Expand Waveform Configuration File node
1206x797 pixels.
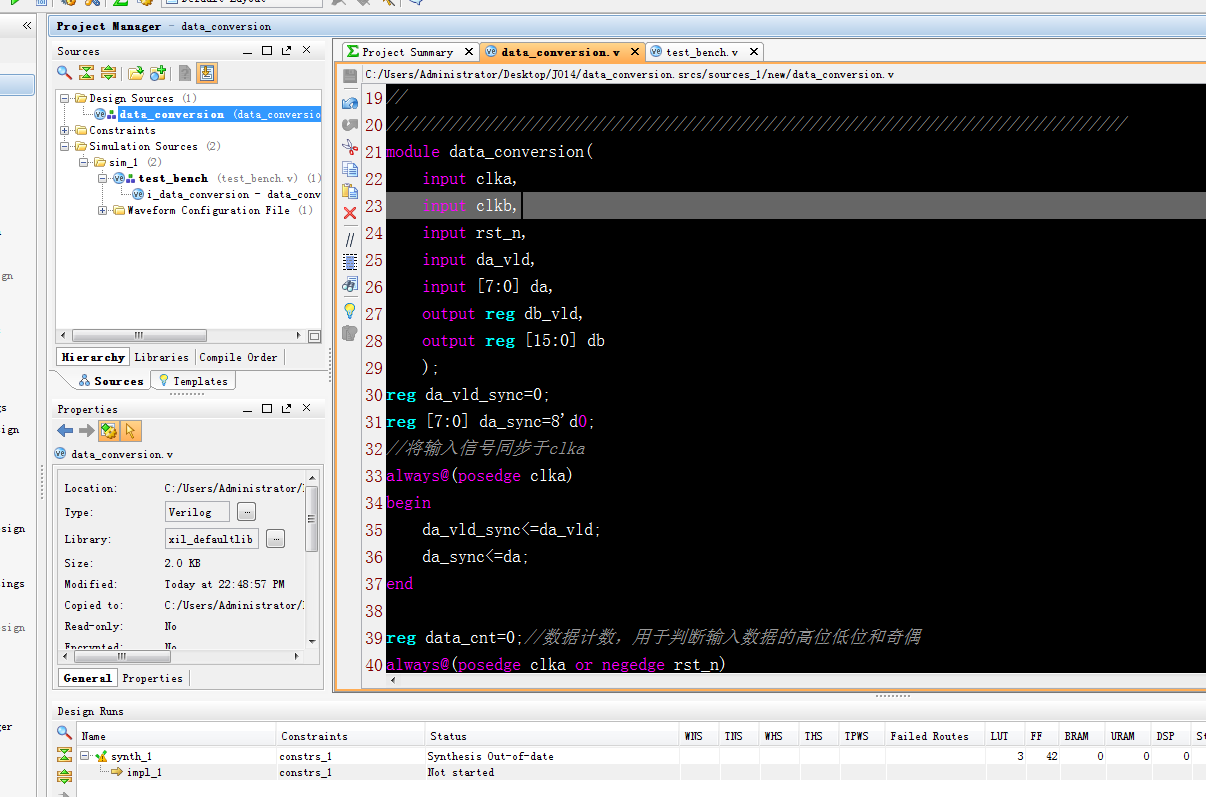tap(103, 211)
